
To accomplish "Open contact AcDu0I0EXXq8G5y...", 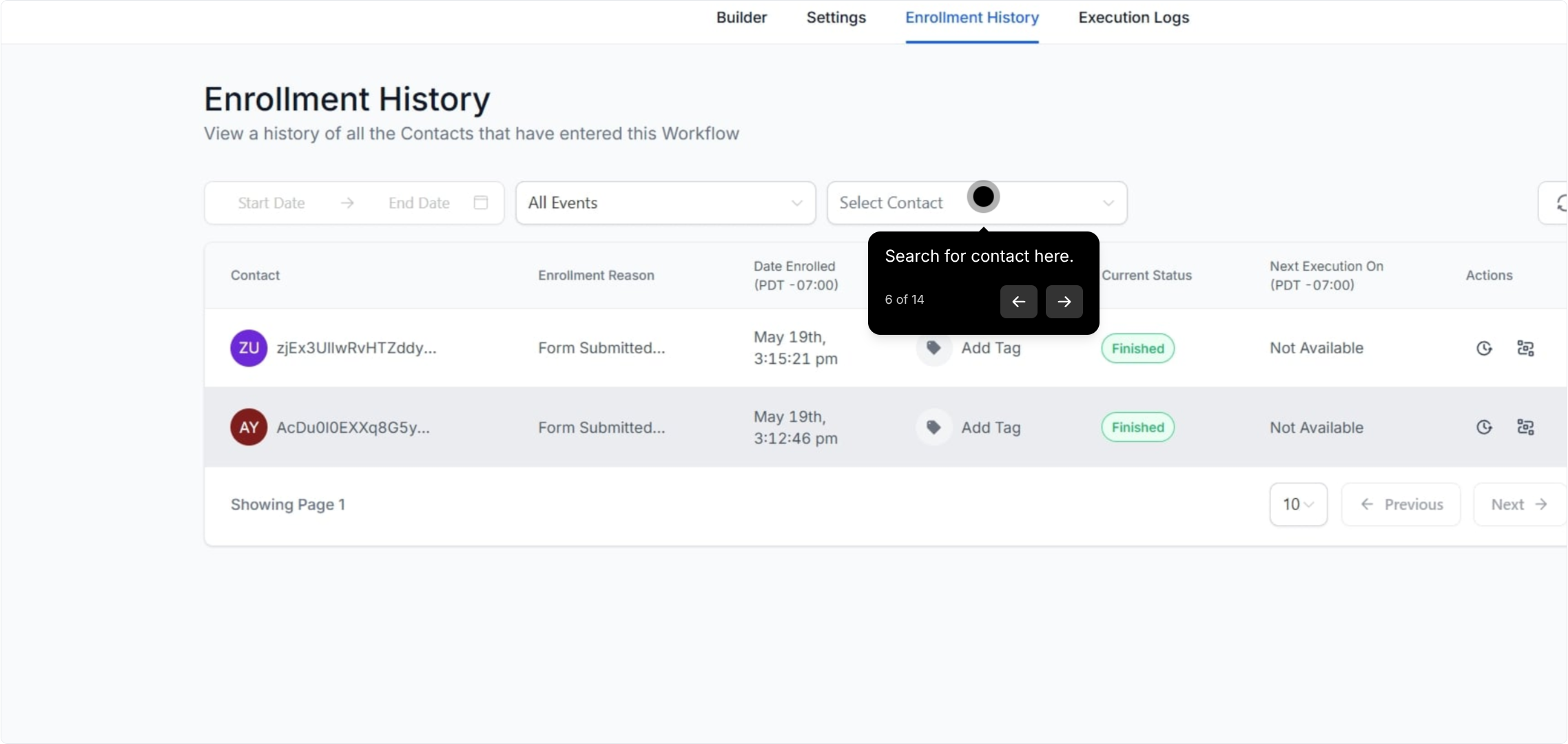I will [353, 427].
